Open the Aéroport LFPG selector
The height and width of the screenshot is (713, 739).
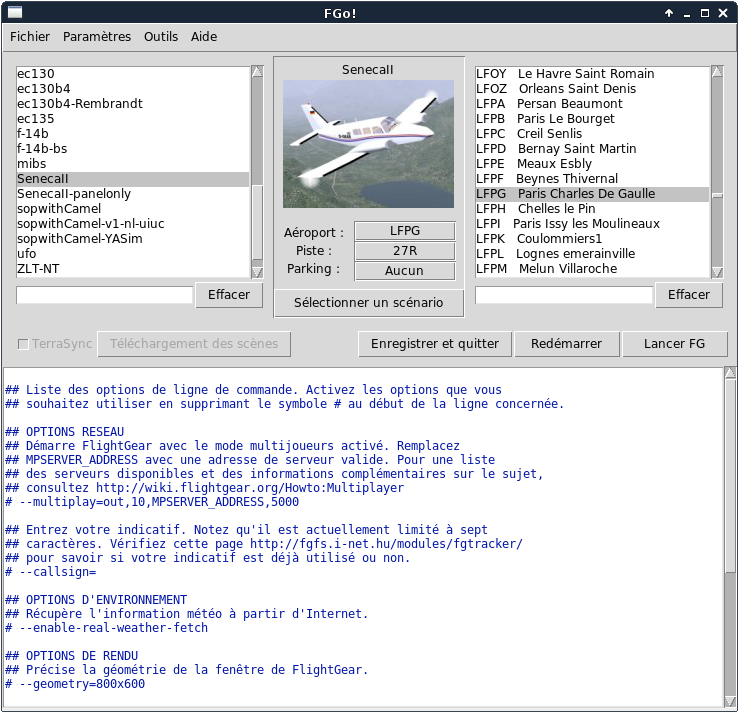(x=405, y=231)
